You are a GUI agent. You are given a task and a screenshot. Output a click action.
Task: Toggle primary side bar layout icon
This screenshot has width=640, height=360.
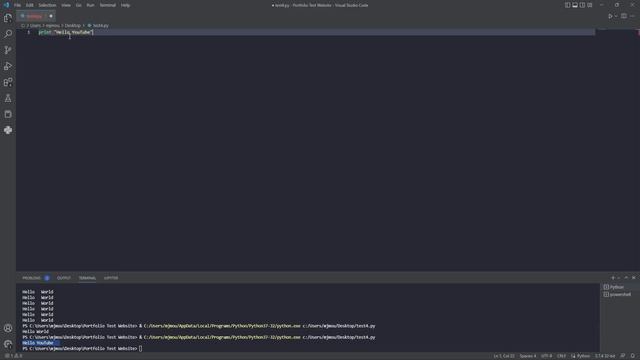click(x=567, y=5)
